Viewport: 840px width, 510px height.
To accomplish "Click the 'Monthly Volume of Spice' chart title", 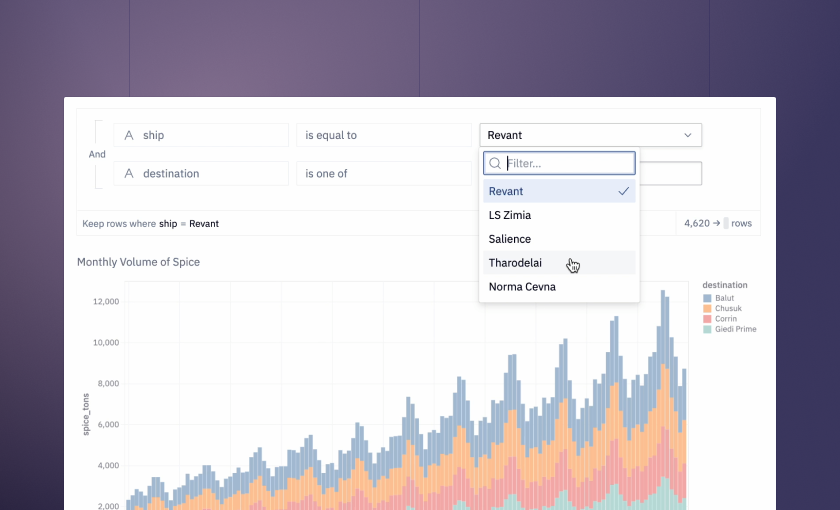I will coord(138,262).
